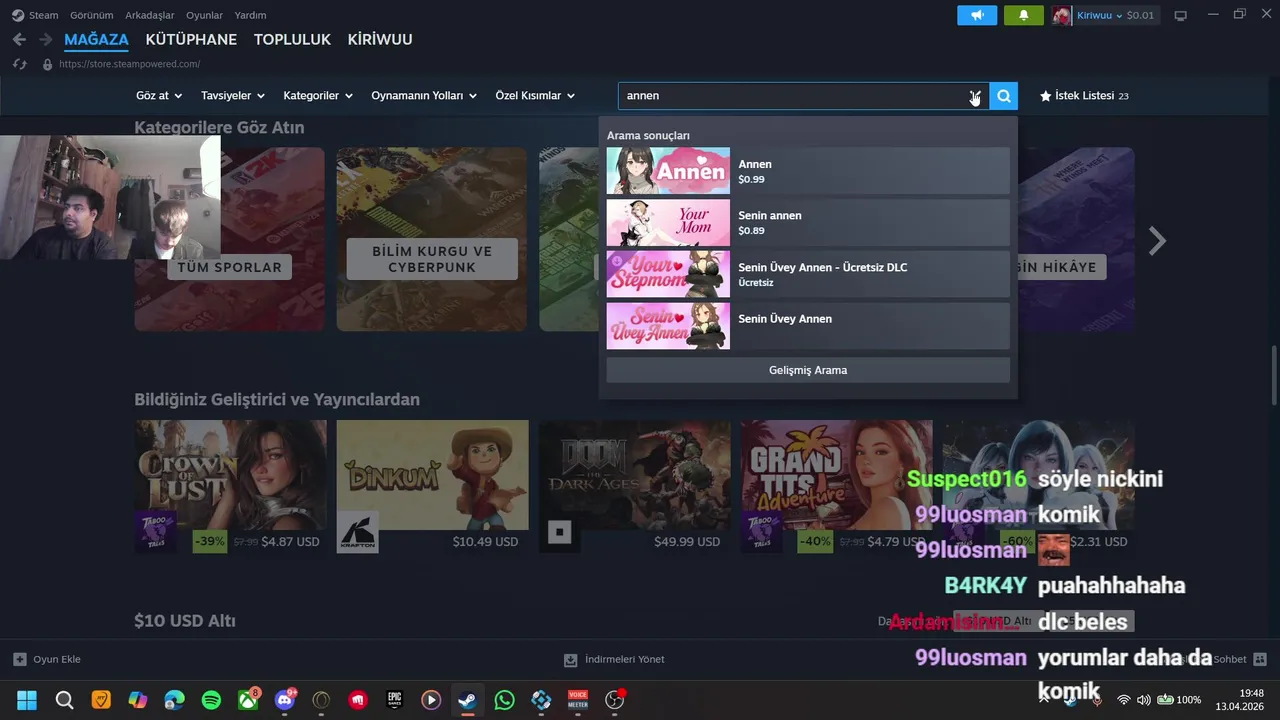Open BİLİM KURGU VE CYBERPUNK category card
Screen dimensions: 1280x720
[432, 239]
